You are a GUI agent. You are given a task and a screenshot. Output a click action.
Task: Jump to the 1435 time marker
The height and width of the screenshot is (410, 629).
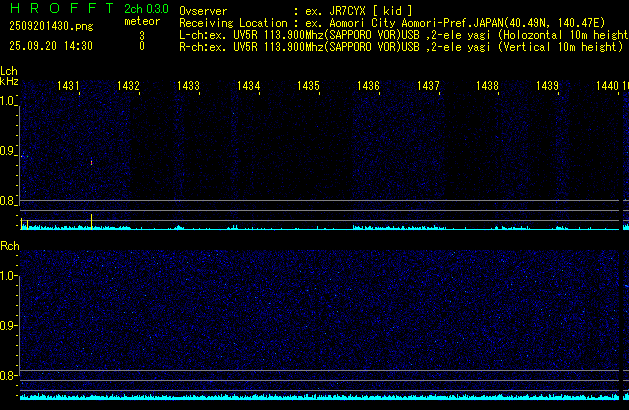tap(308, 87)
